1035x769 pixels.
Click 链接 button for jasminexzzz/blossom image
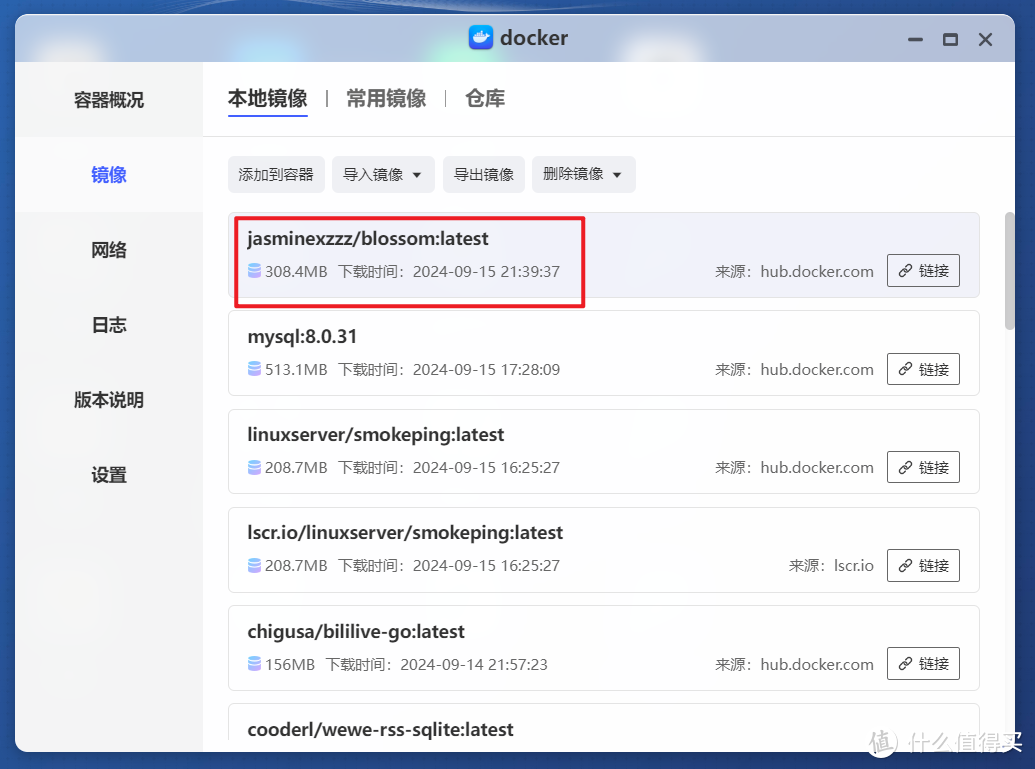pyautogui.click(x=923, y=270)
